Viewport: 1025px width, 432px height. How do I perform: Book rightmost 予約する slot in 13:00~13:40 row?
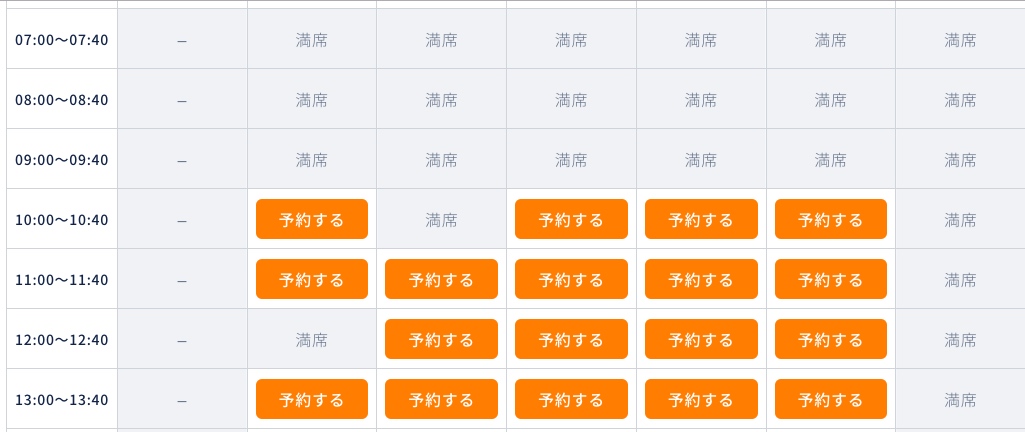point(831,399)
